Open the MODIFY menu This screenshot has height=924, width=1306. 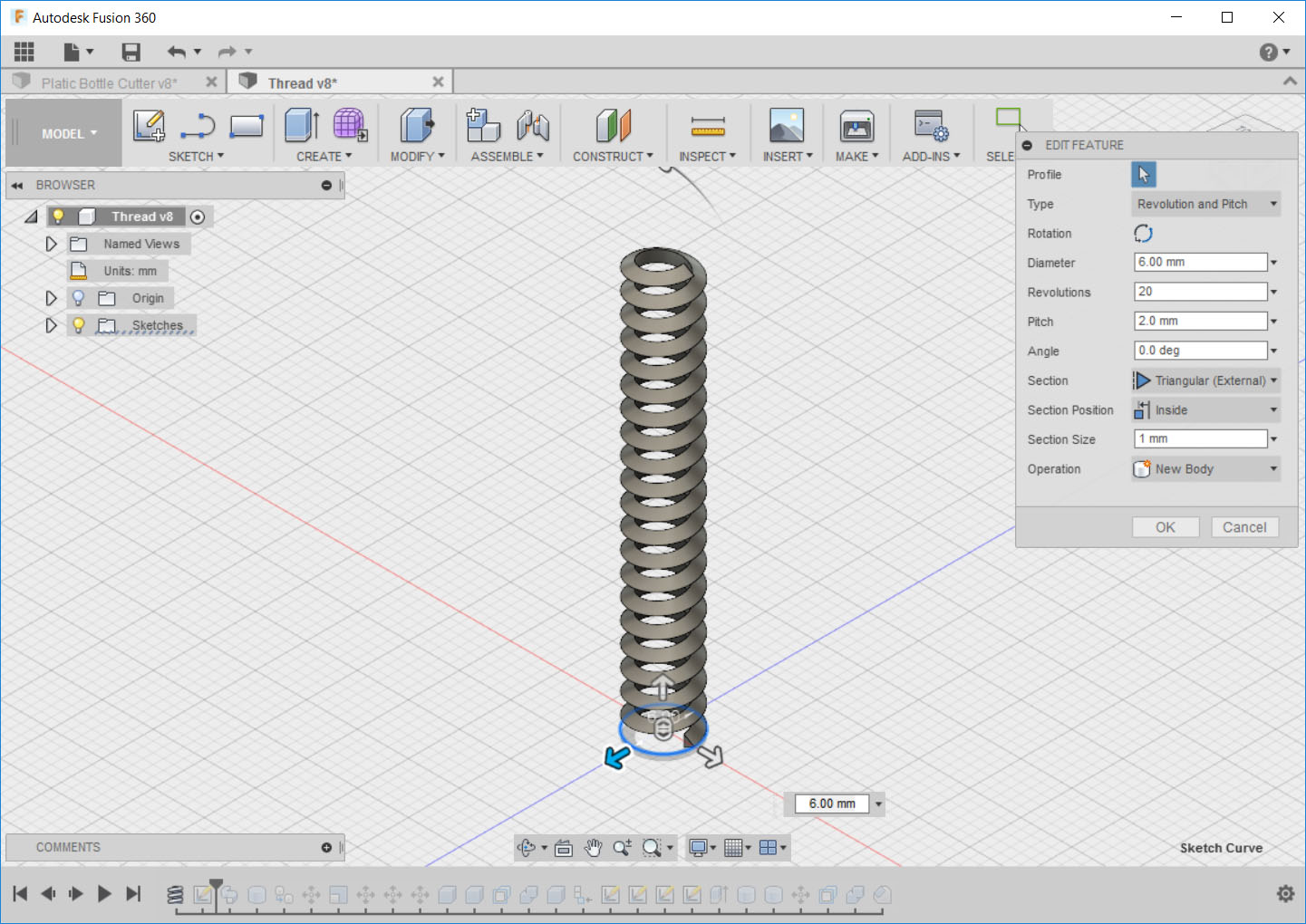[418, 157]
